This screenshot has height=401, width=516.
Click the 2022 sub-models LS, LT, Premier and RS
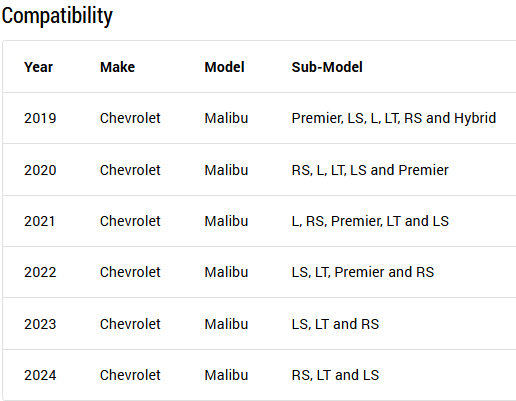363,272
